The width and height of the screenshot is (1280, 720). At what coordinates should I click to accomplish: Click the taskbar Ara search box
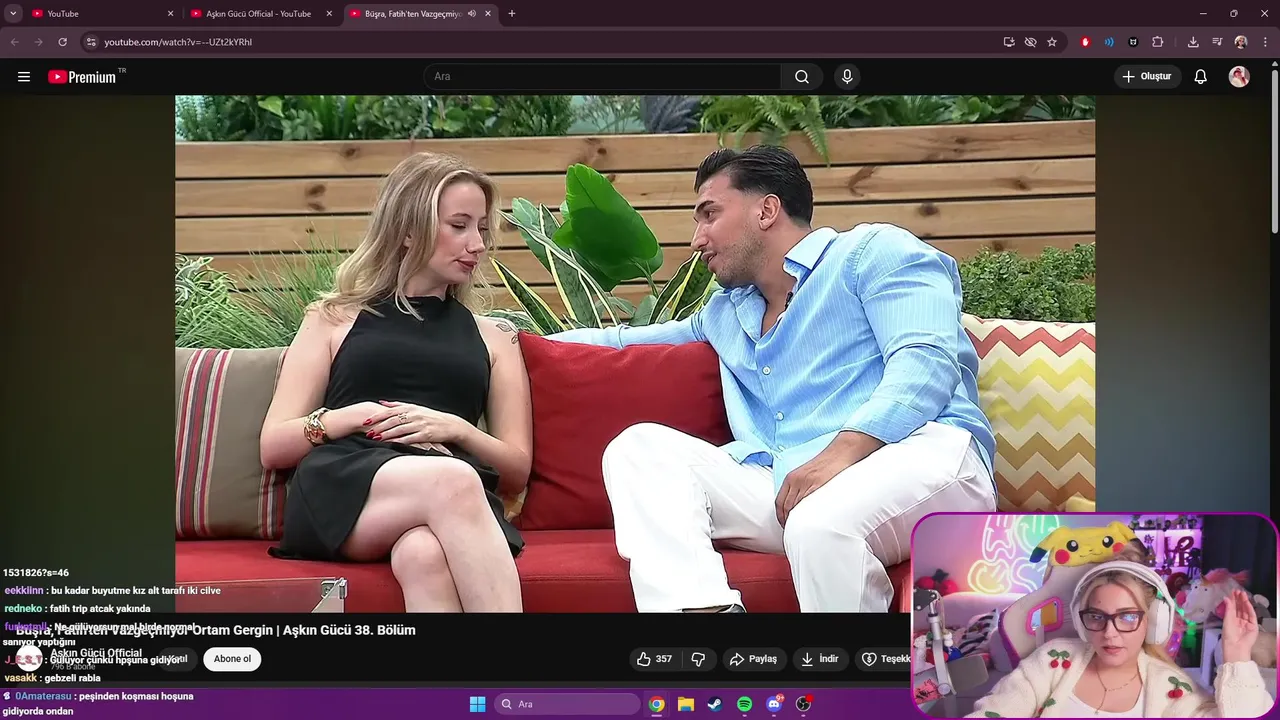coord(567,704)
